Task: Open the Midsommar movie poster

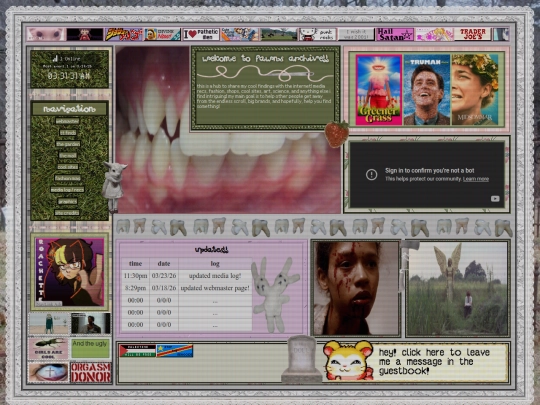Action: pos(475,90)
